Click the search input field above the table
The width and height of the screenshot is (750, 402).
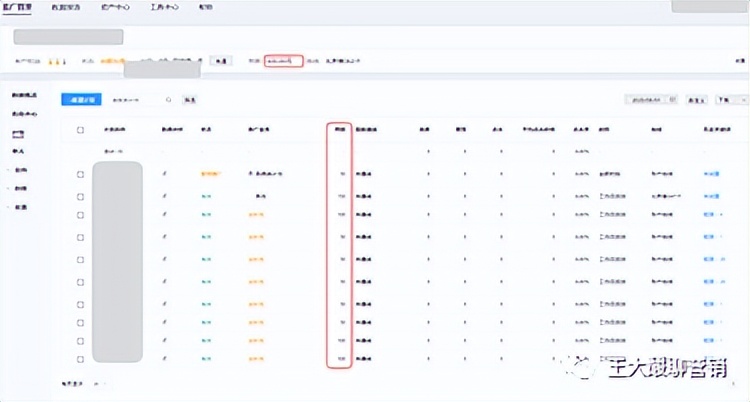[x=135, y=100]
